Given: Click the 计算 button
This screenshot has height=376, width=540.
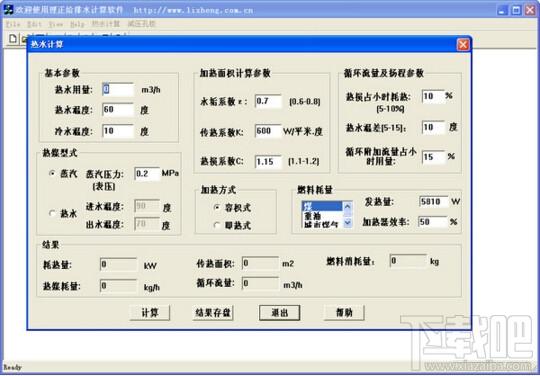Looking at the screenshot, I should (x=150, y=313).
